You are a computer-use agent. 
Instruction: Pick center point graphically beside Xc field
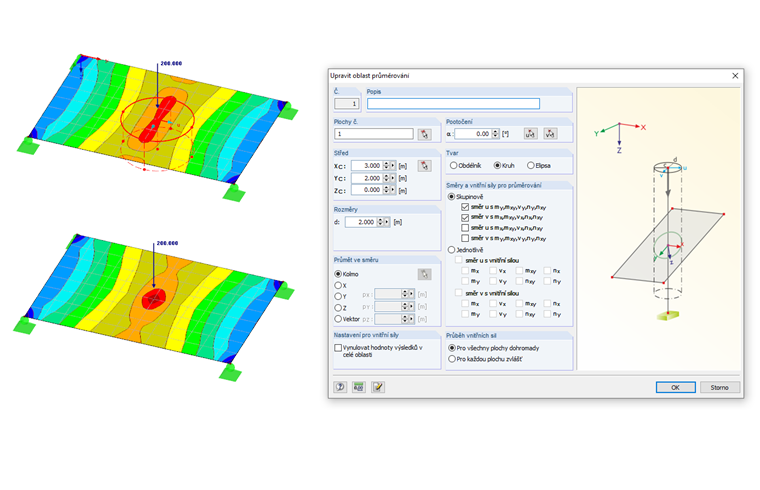(x=425, y=166)
